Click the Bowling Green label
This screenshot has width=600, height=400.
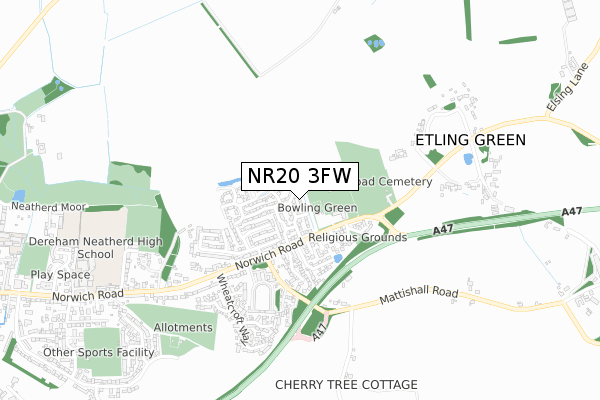pos(317,208)
